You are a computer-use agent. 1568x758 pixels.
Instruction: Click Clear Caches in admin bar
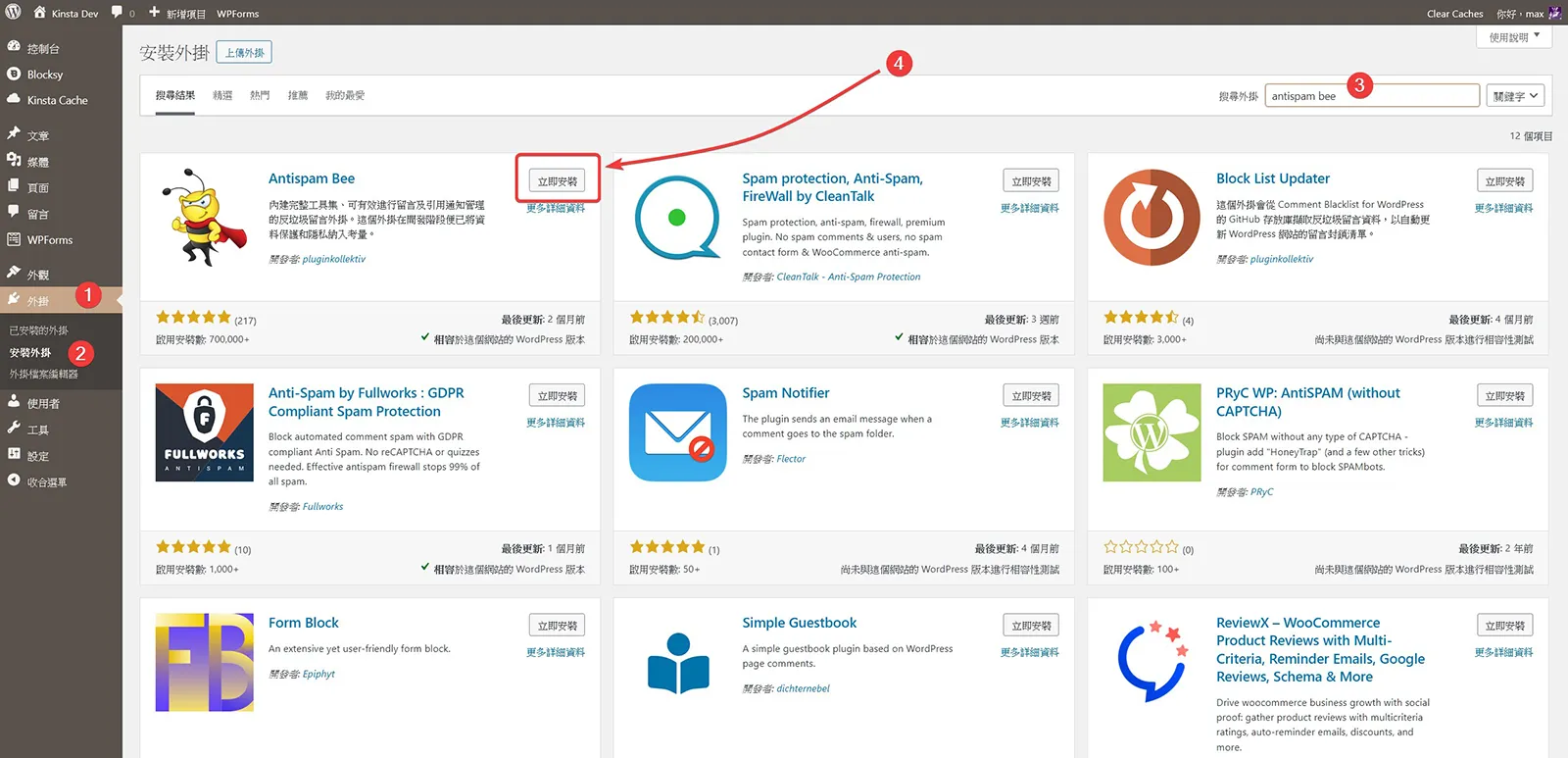(x=1454, y=14)
